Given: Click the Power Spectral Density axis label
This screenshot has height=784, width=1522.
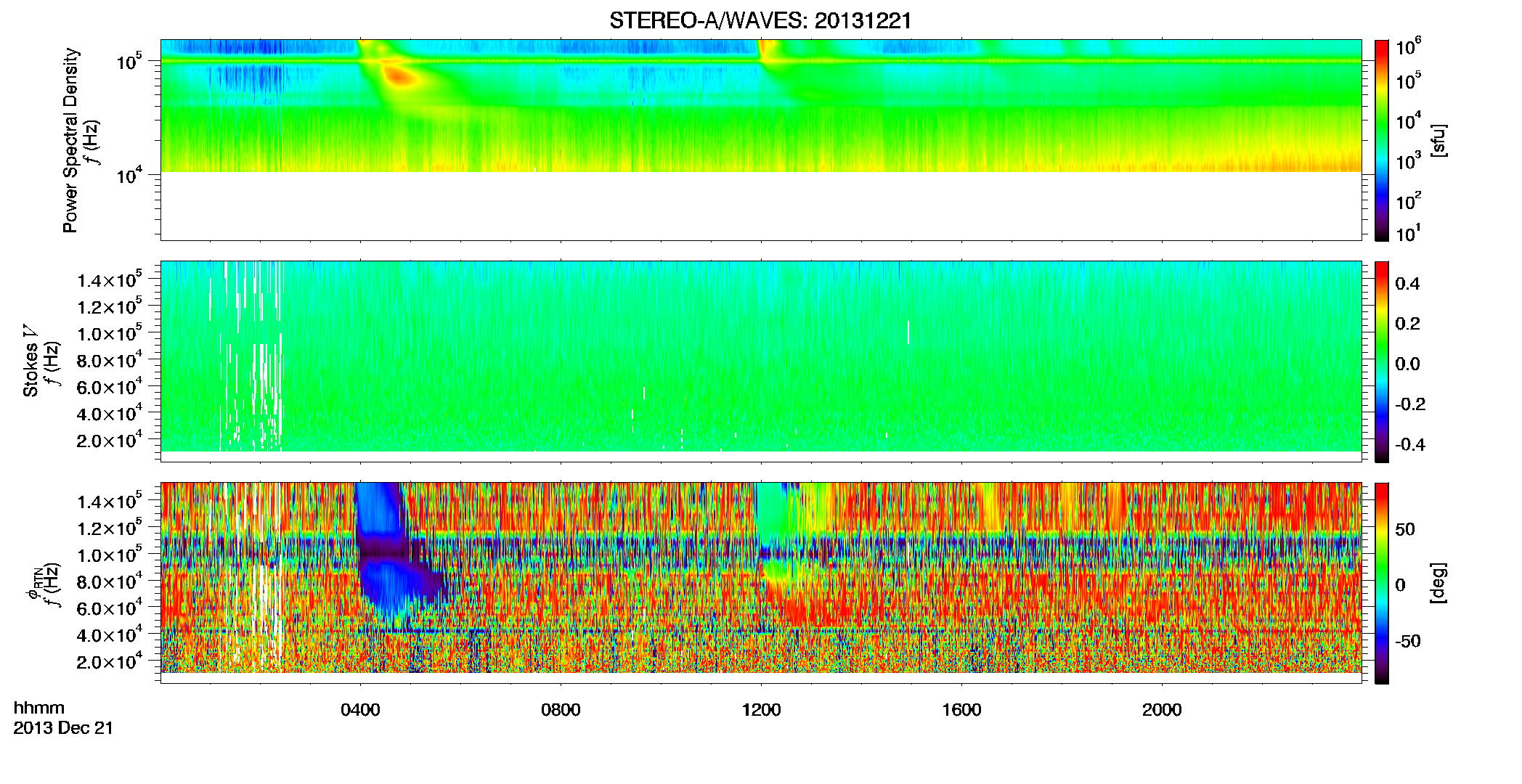Looking at the screenshot, I should coord(70,140).
